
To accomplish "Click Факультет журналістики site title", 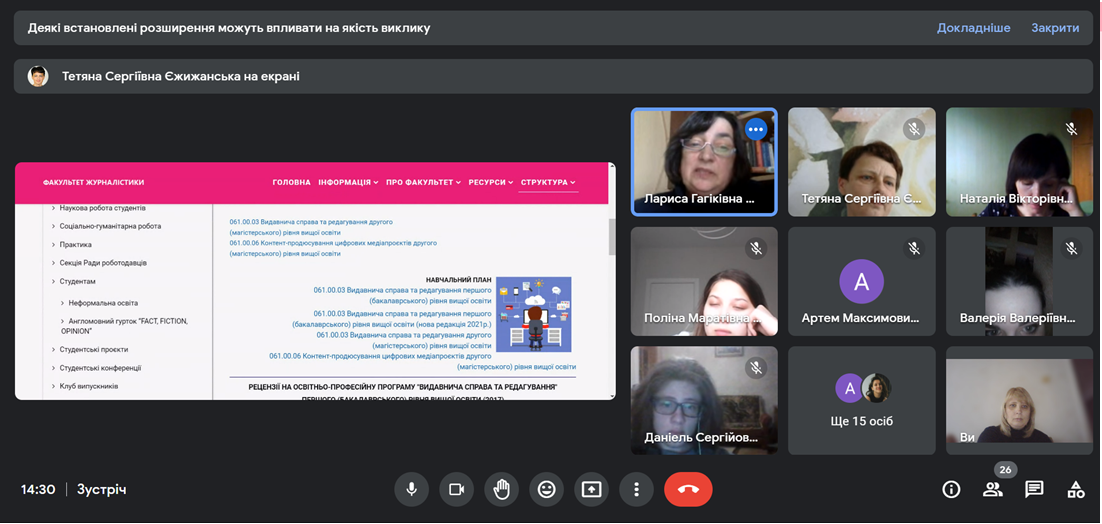I will (93, 183).
